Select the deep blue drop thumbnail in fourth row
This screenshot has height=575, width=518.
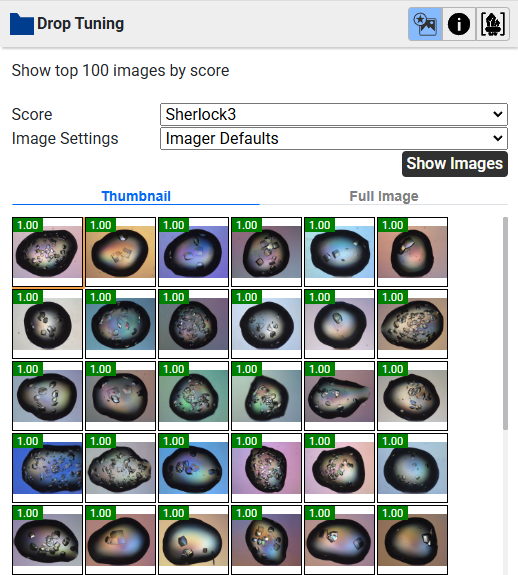click(x=47, y=468)
